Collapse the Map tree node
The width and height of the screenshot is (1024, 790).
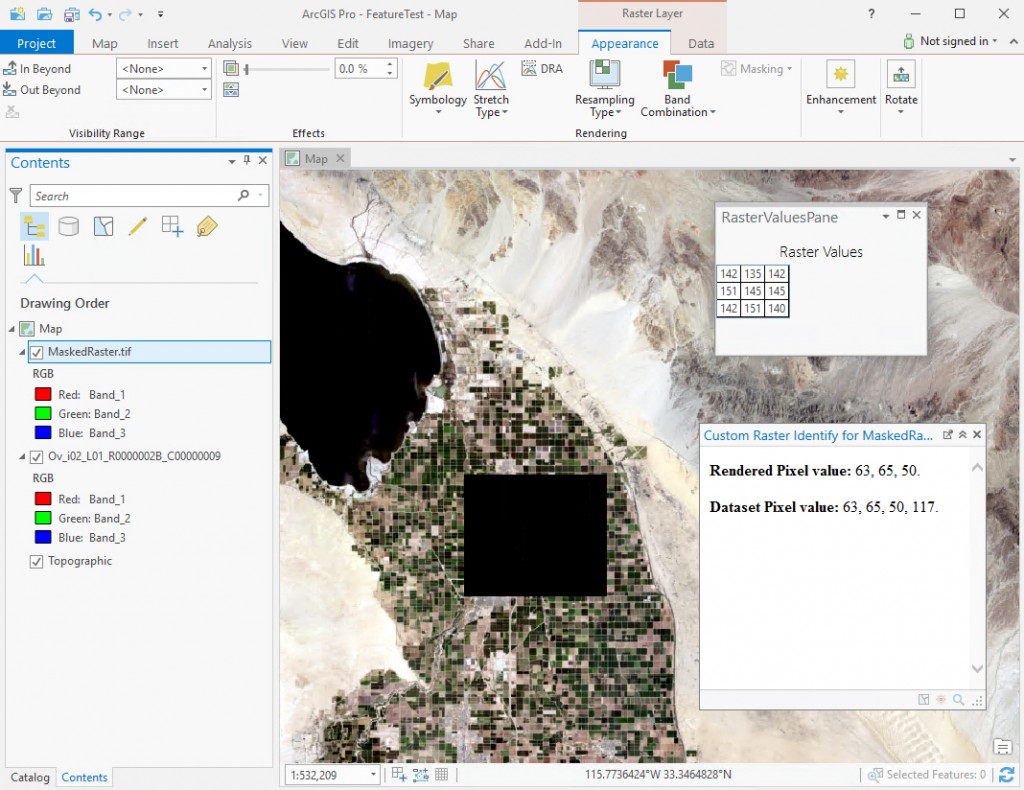(12, 329)
